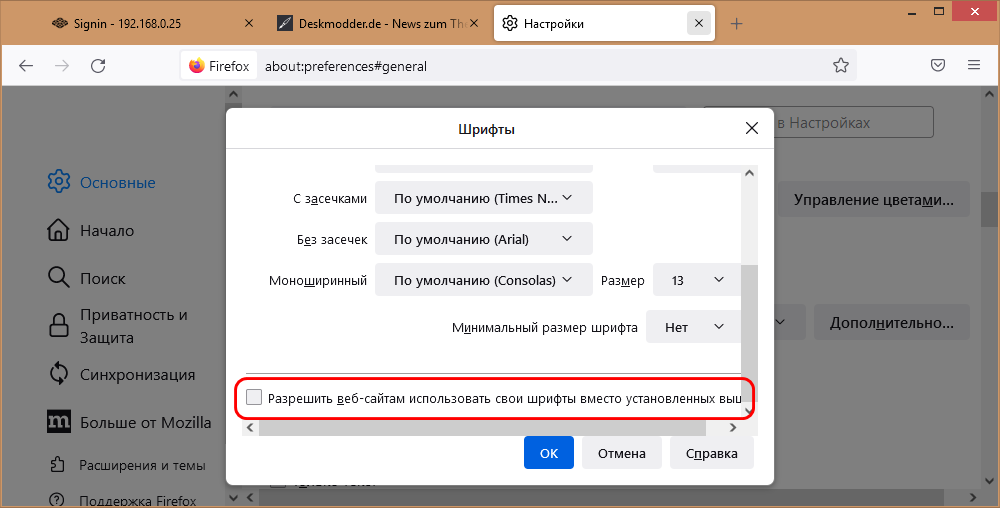The width and height of the screenshot is (1000, 508).
Task: Click the Отмена button
Action: coord(622,453)
